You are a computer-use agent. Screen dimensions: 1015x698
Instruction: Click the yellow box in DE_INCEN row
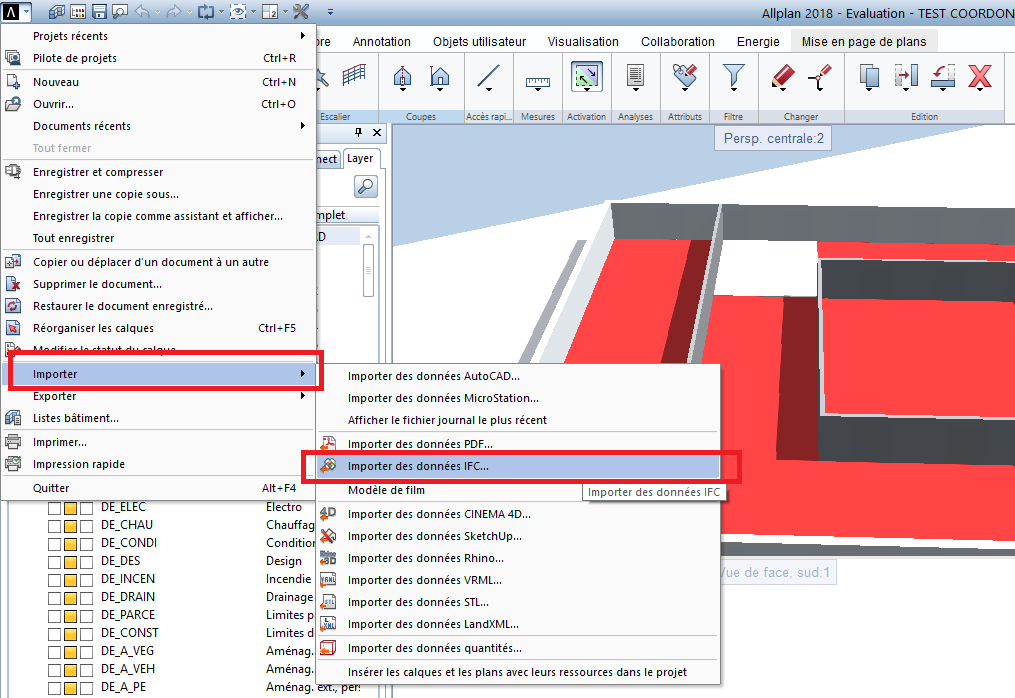point(70,580)
